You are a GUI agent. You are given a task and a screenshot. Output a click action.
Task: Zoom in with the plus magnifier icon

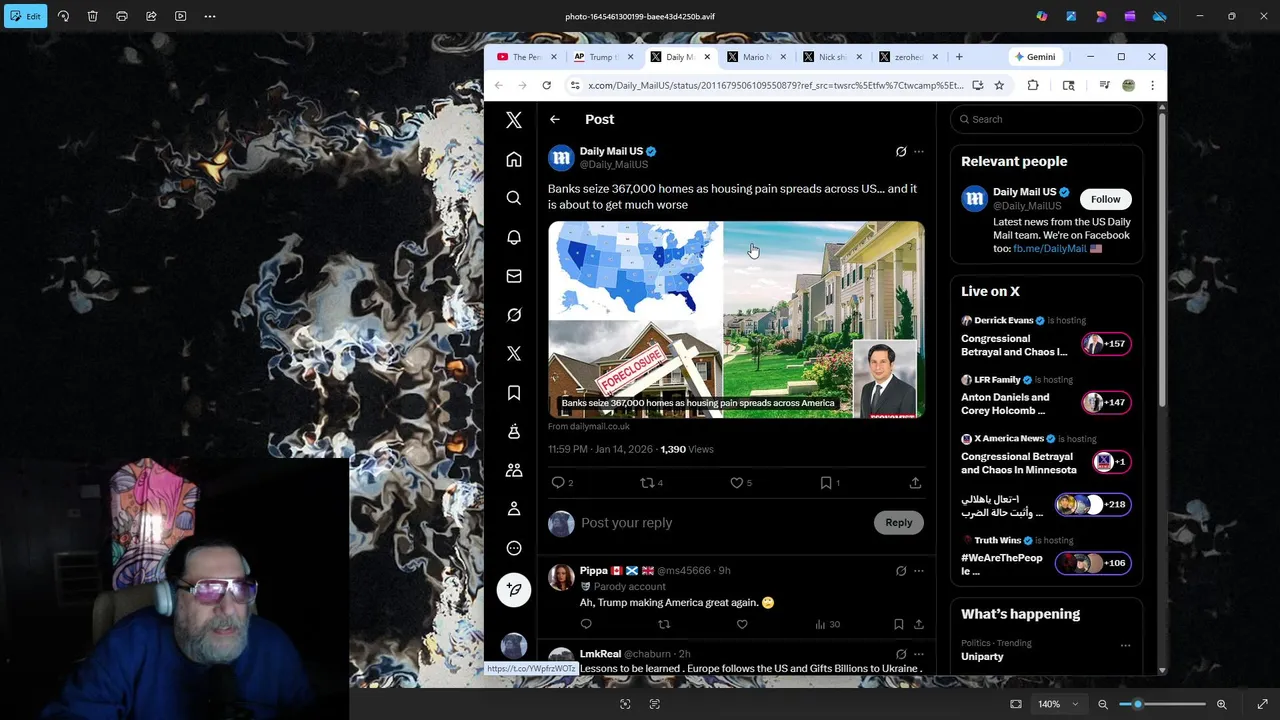pyautogui.click(x=1221, y=704)
